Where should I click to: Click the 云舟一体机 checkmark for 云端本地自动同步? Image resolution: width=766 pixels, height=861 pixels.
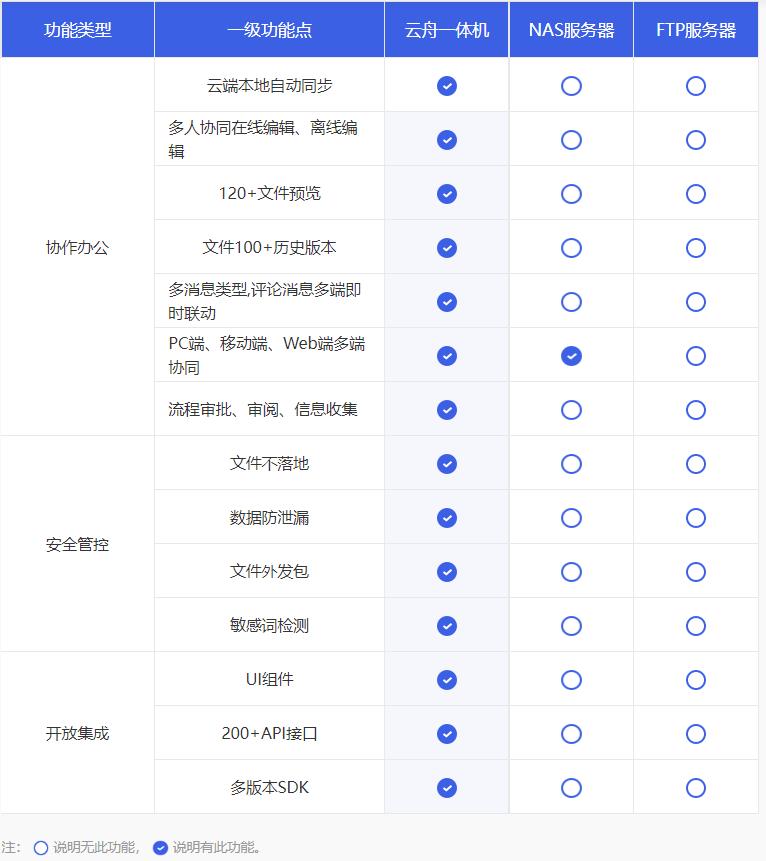[447, 86]
